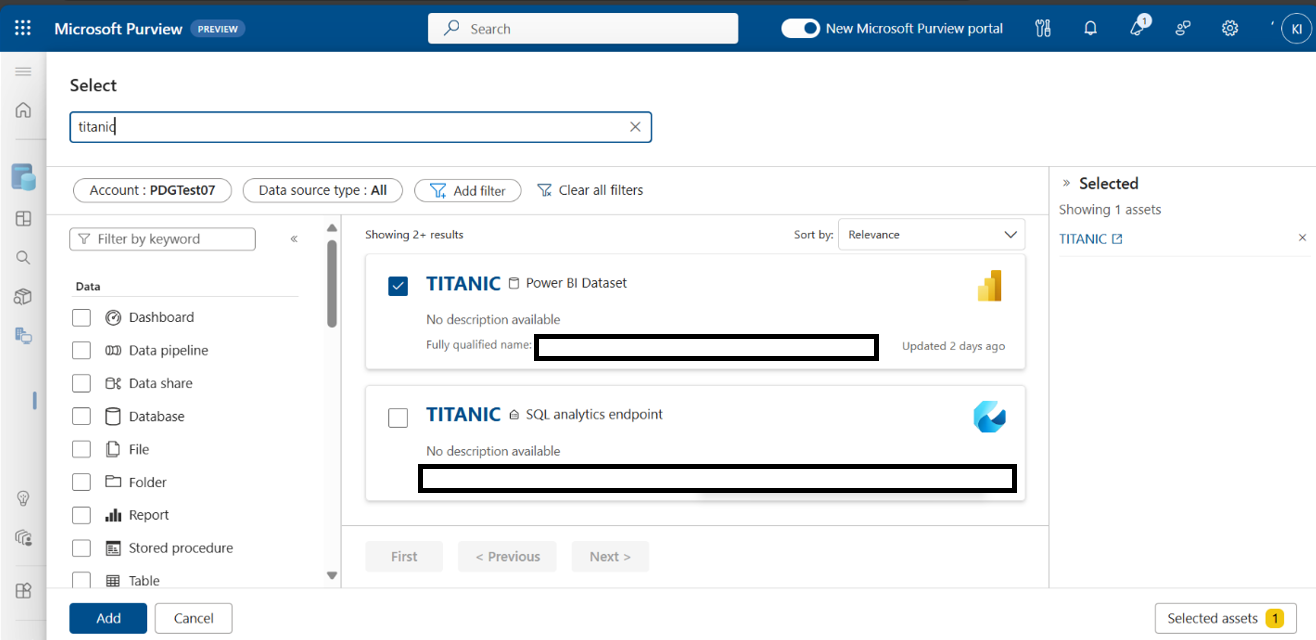
Task: Click the lightbulb insights sidebar icon
Action: tap(23, 498)
